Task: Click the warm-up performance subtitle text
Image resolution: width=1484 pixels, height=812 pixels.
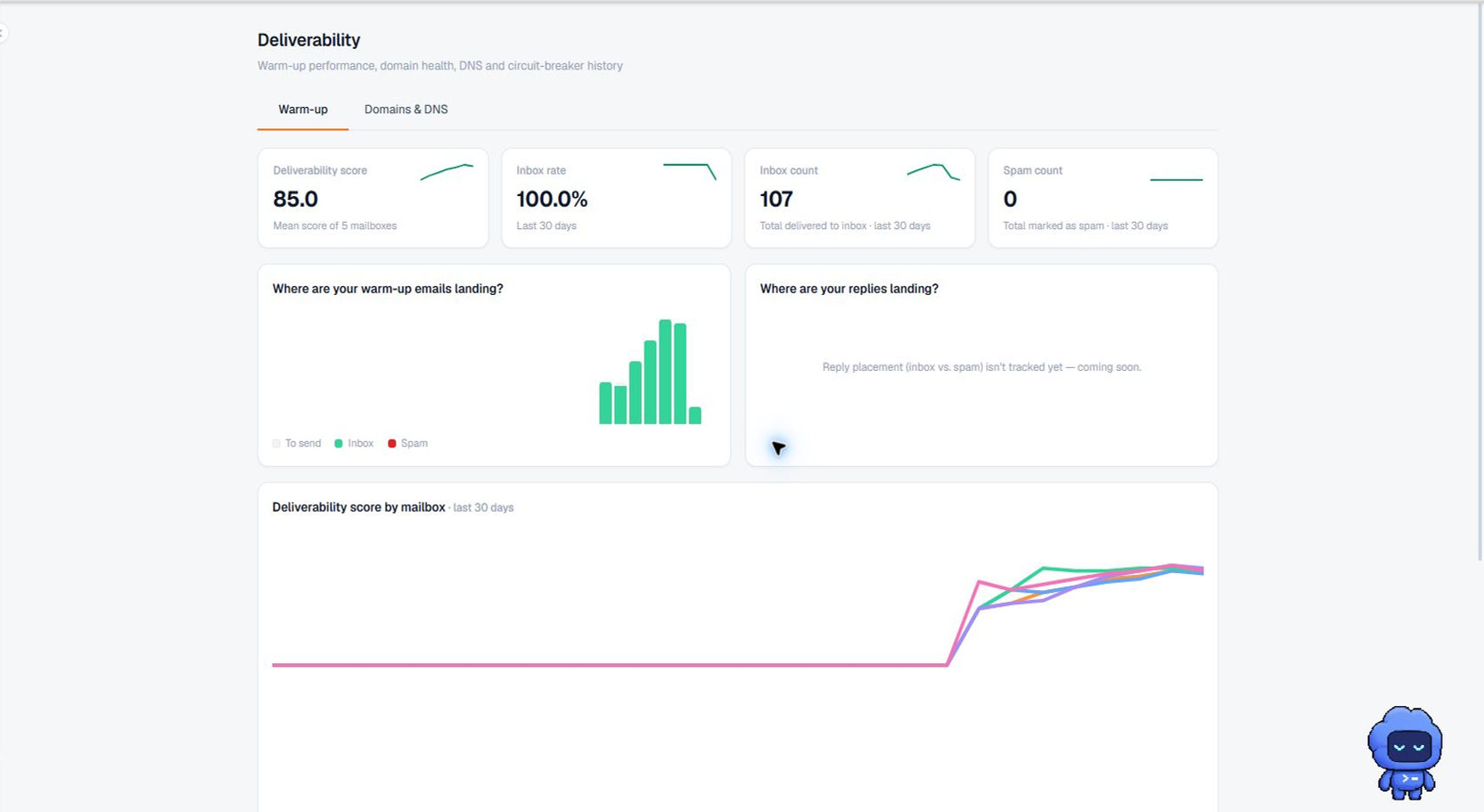Action: pyautogui.click(x=440, y=66)
